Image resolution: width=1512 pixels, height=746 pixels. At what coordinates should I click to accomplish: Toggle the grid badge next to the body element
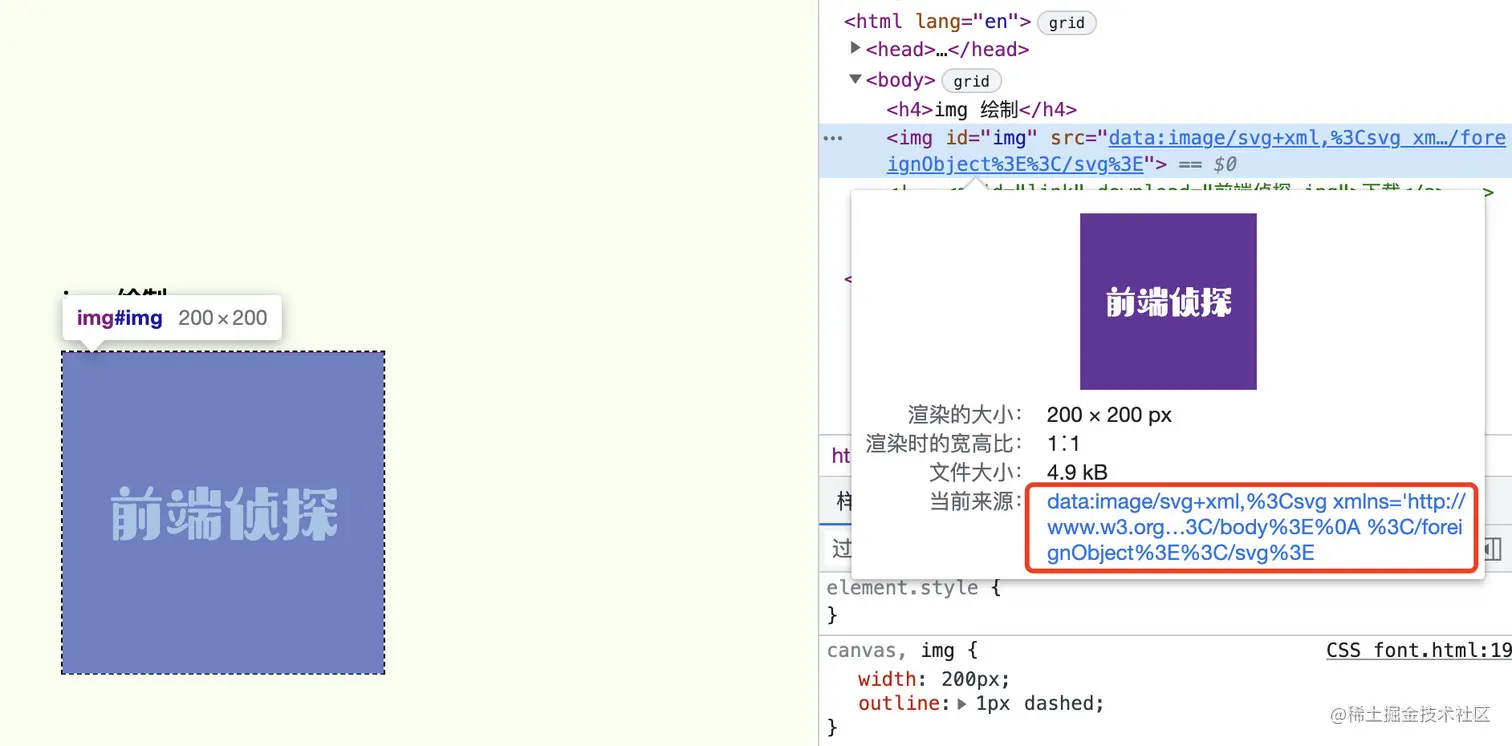(970, 81)
